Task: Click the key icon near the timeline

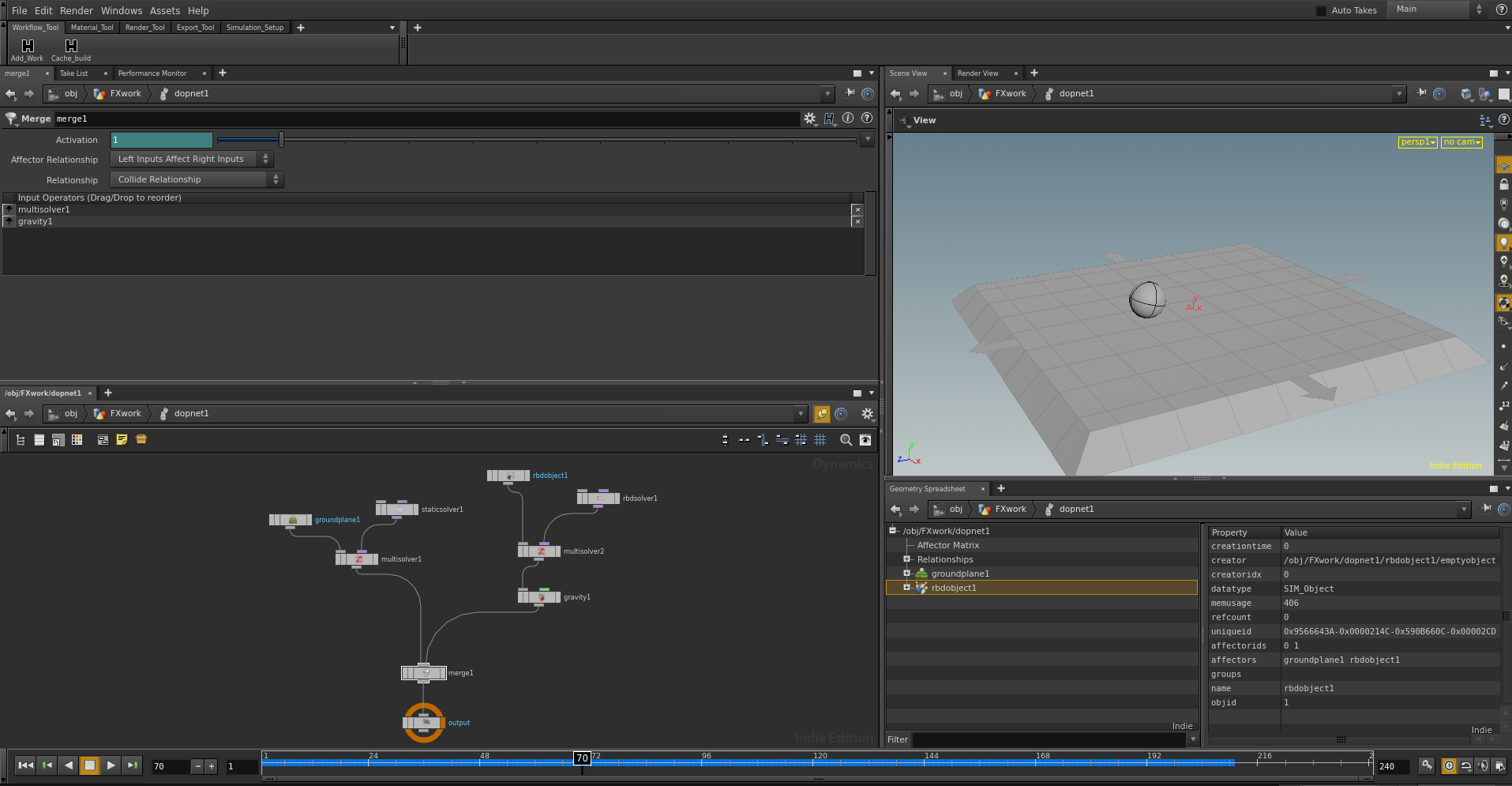Action: coord(1427,766)
